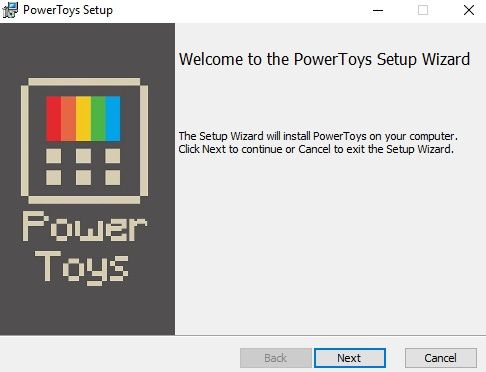
Task: Click the orange stripe in the logo
Action: pos(68,118)
